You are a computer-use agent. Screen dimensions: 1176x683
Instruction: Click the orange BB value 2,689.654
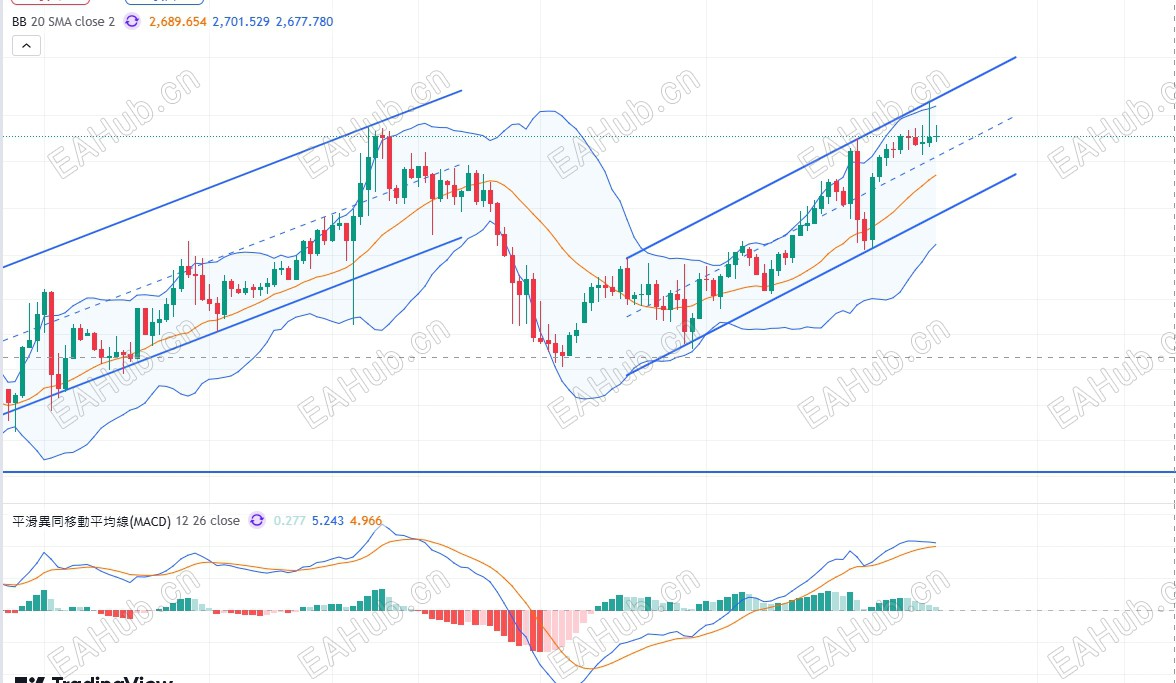click(178, 21)
